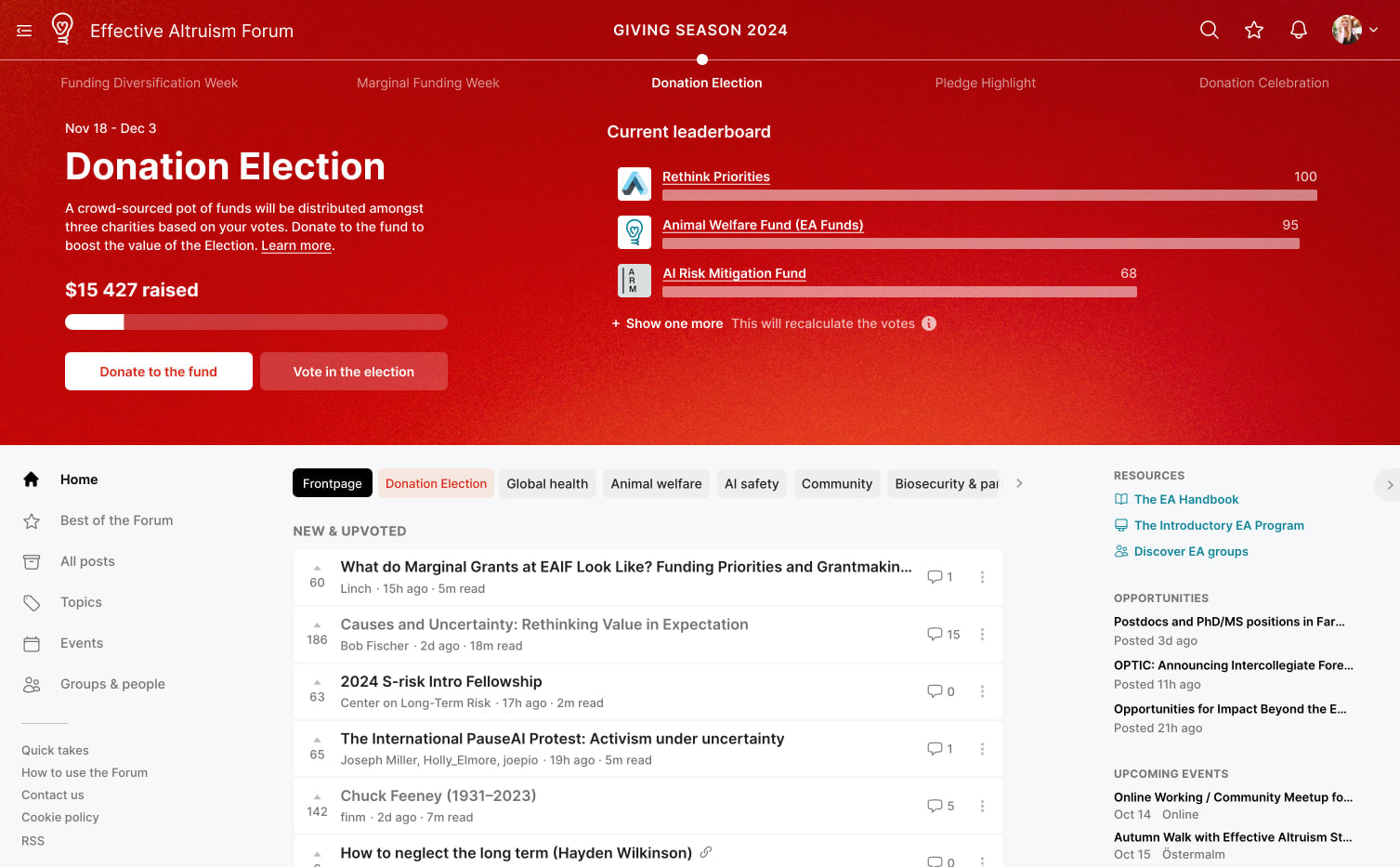
Task: Show one more leaderboard candidate
Action: click(667, 323)
